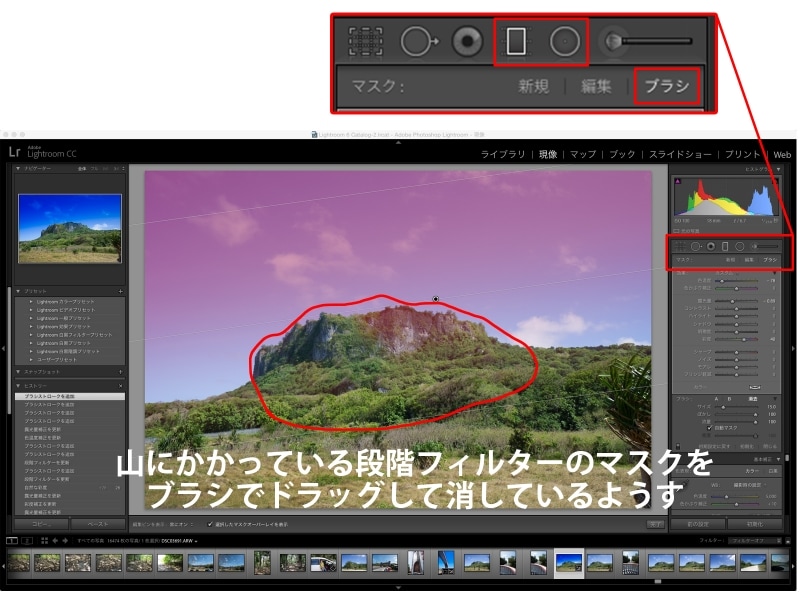The width and height of the screenshot is (800, 600).
Task: Select the Adjustment Brush tool icon
Action: (x=755, y=247)
